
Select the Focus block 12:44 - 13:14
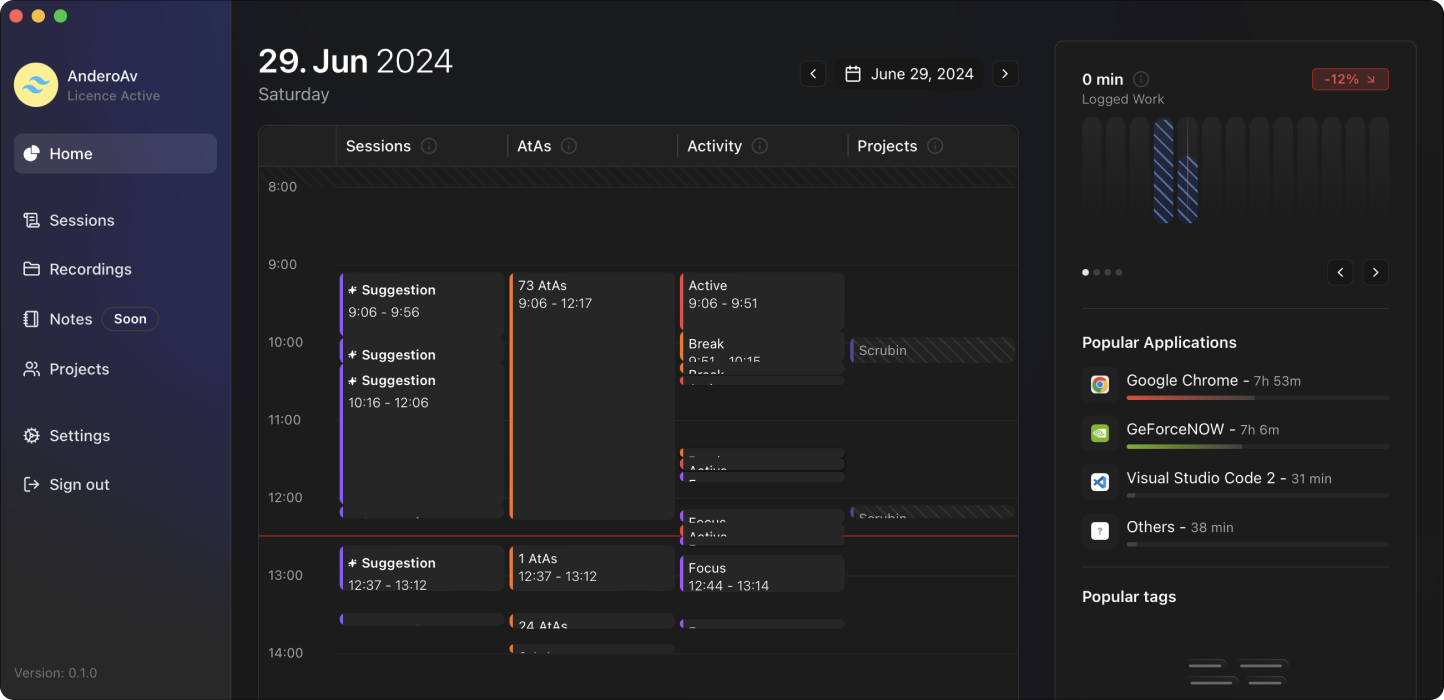[x=762, y=574]
